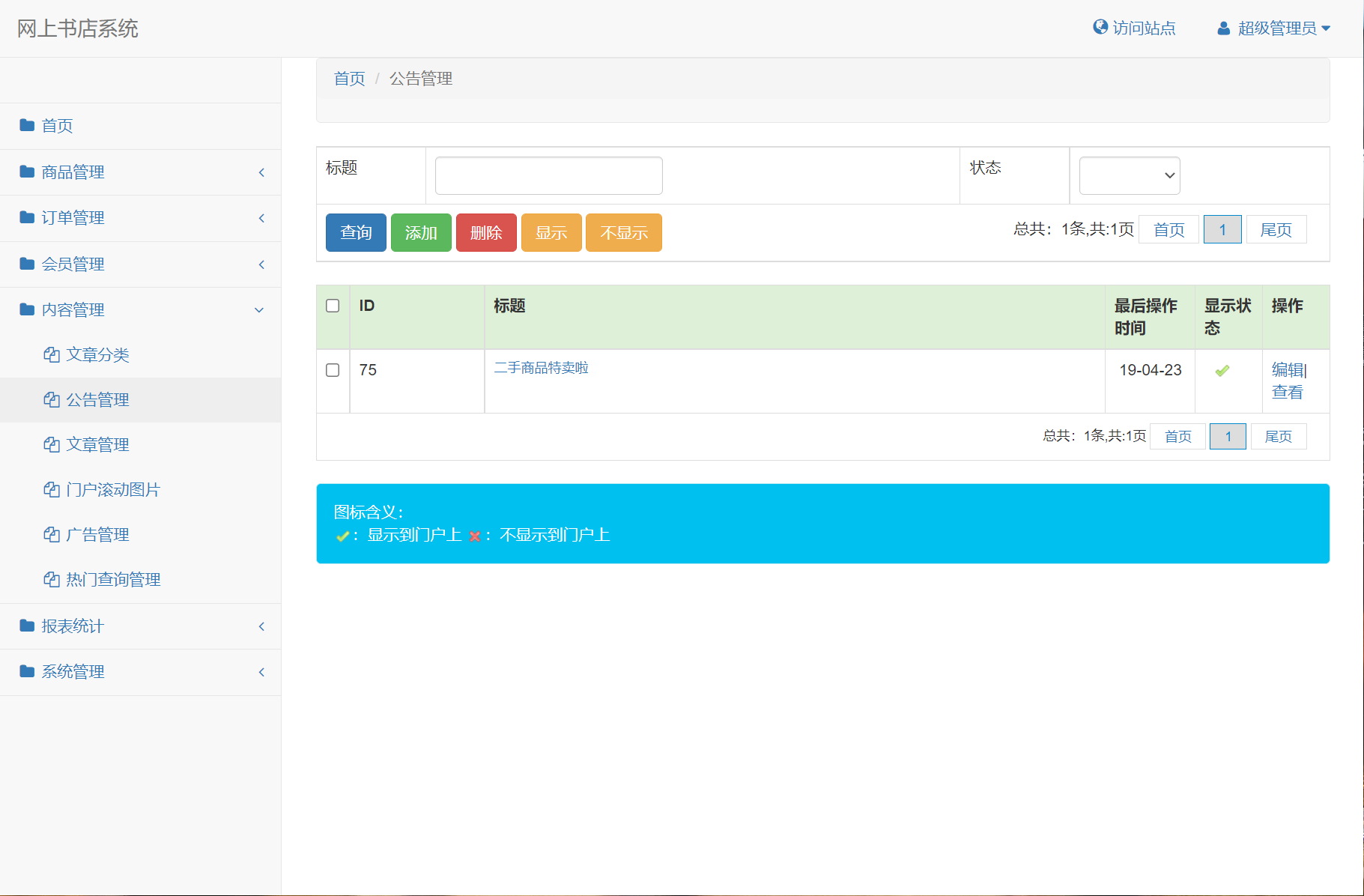Select the 广告管理 icon
Image resolution: width=1364 pixels, height=896 pixels.
coord(51,534)
